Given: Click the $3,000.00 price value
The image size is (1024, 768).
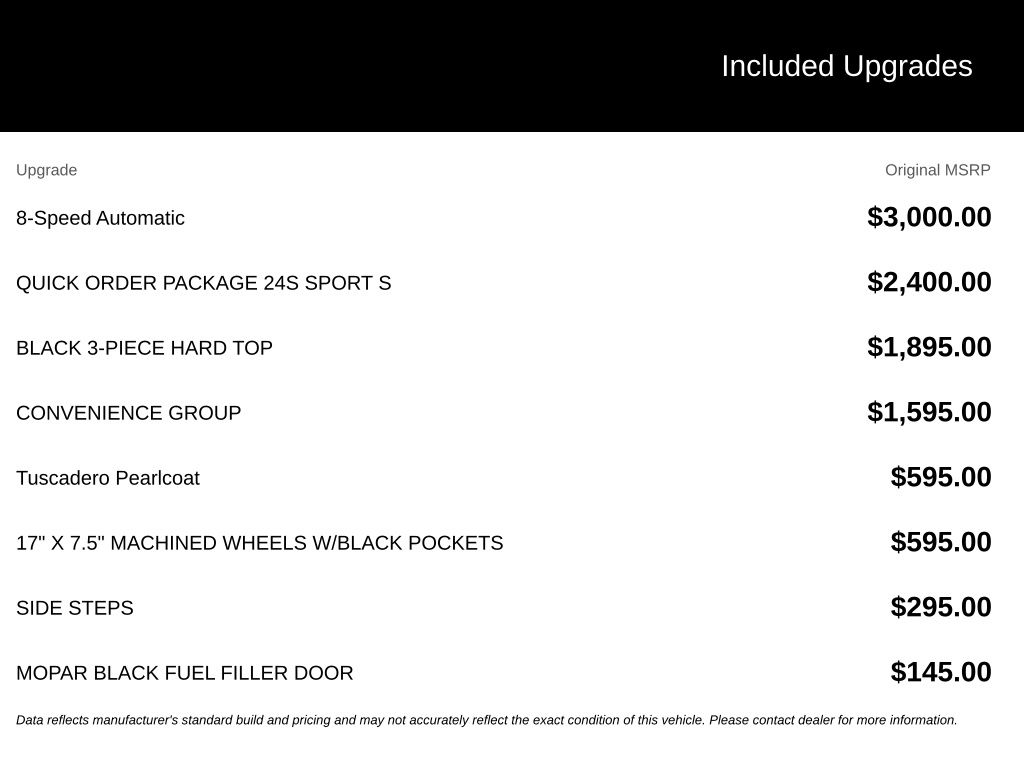Looking at the screenshot, I should [x=929, y=217].
